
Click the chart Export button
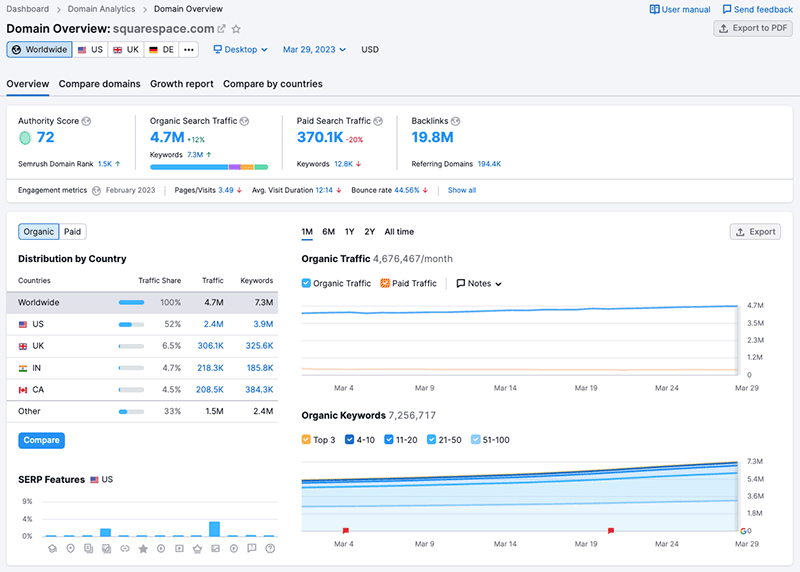[x=755, y=232]
